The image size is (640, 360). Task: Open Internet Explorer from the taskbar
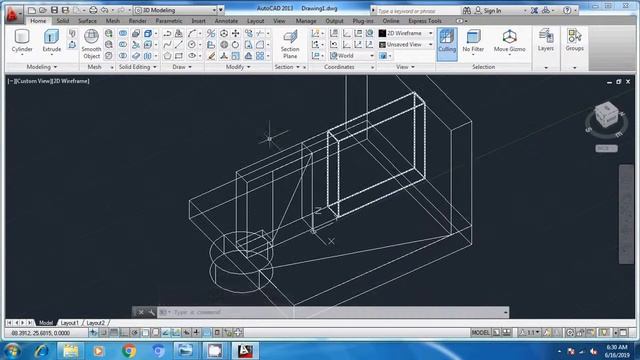pos(41,351)
